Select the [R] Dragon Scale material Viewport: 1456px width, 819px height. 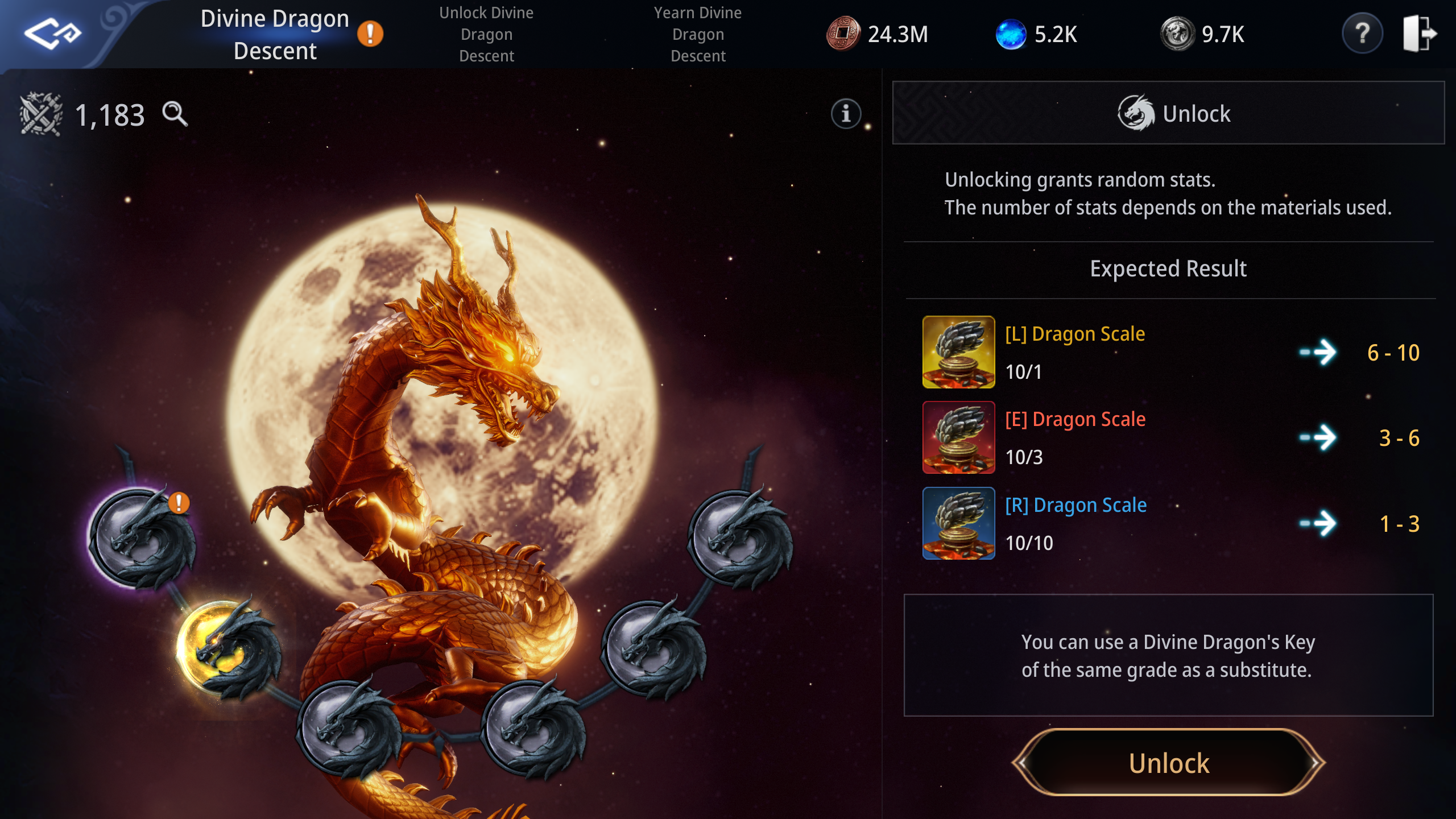[x=958, y=523]
